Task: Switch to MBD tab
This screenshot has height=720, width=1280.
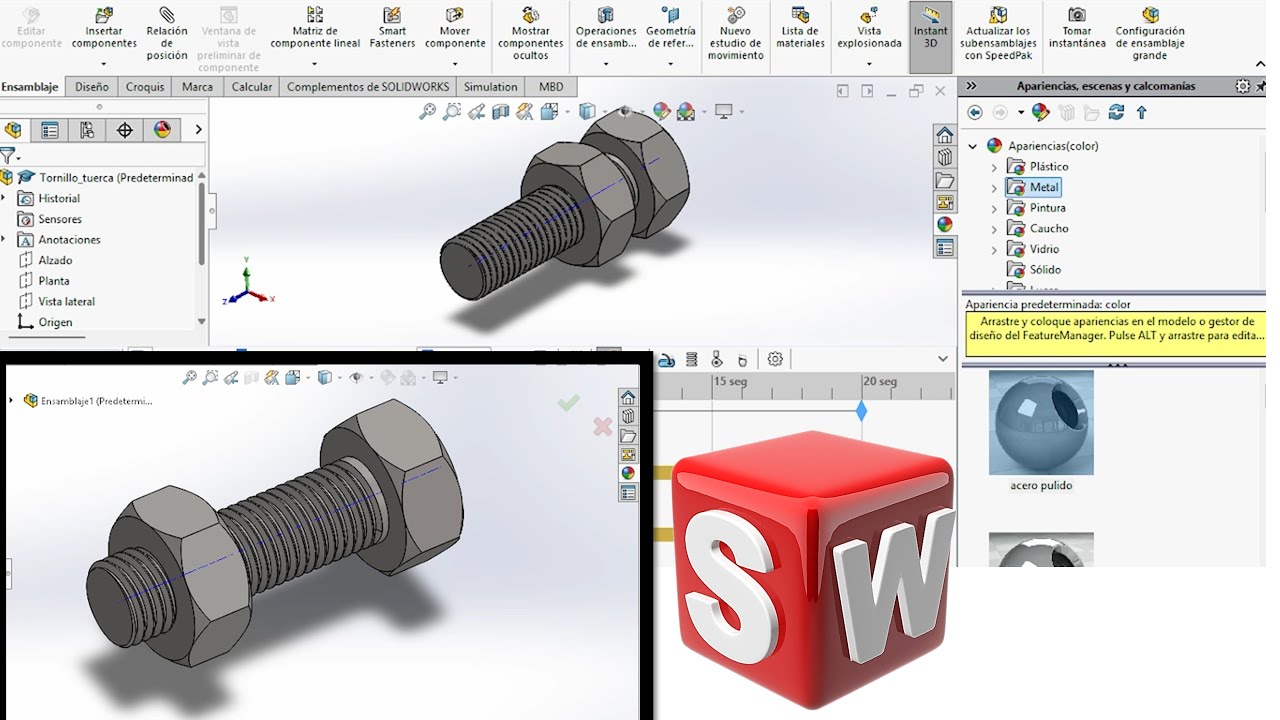Action: coord(551,87)
